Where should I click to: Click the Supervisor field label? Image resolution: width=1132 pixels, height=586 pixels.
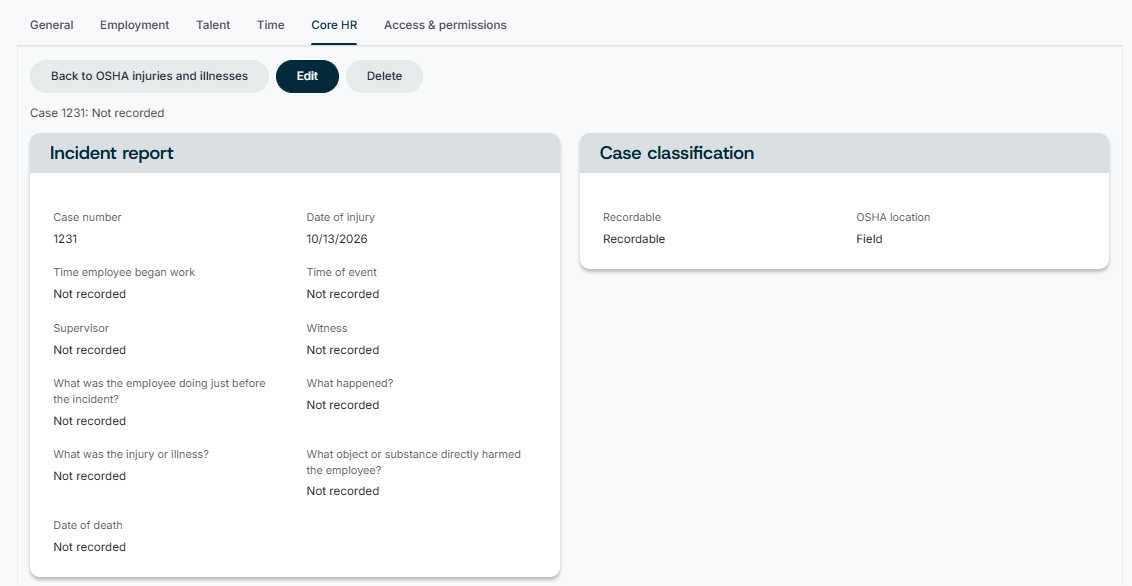pyautogui.click(x=81, y=328)
